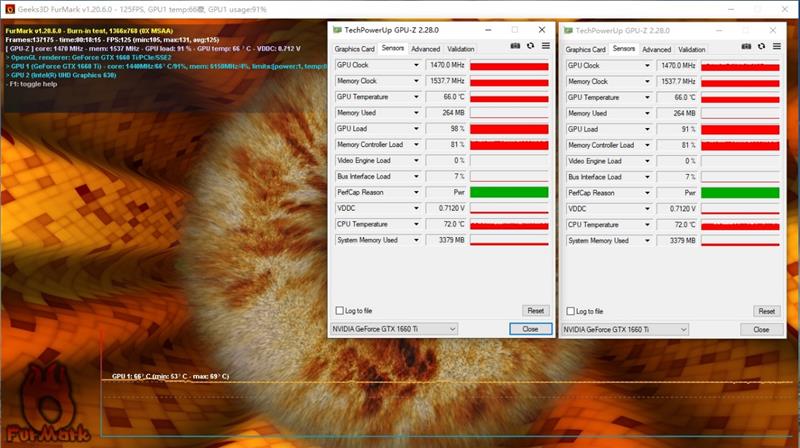Image resolution: width=800 pixels, height=448 pixels.
Task: Click the refresh icon in left GPU-Z window
Action: tap(531, 46)
